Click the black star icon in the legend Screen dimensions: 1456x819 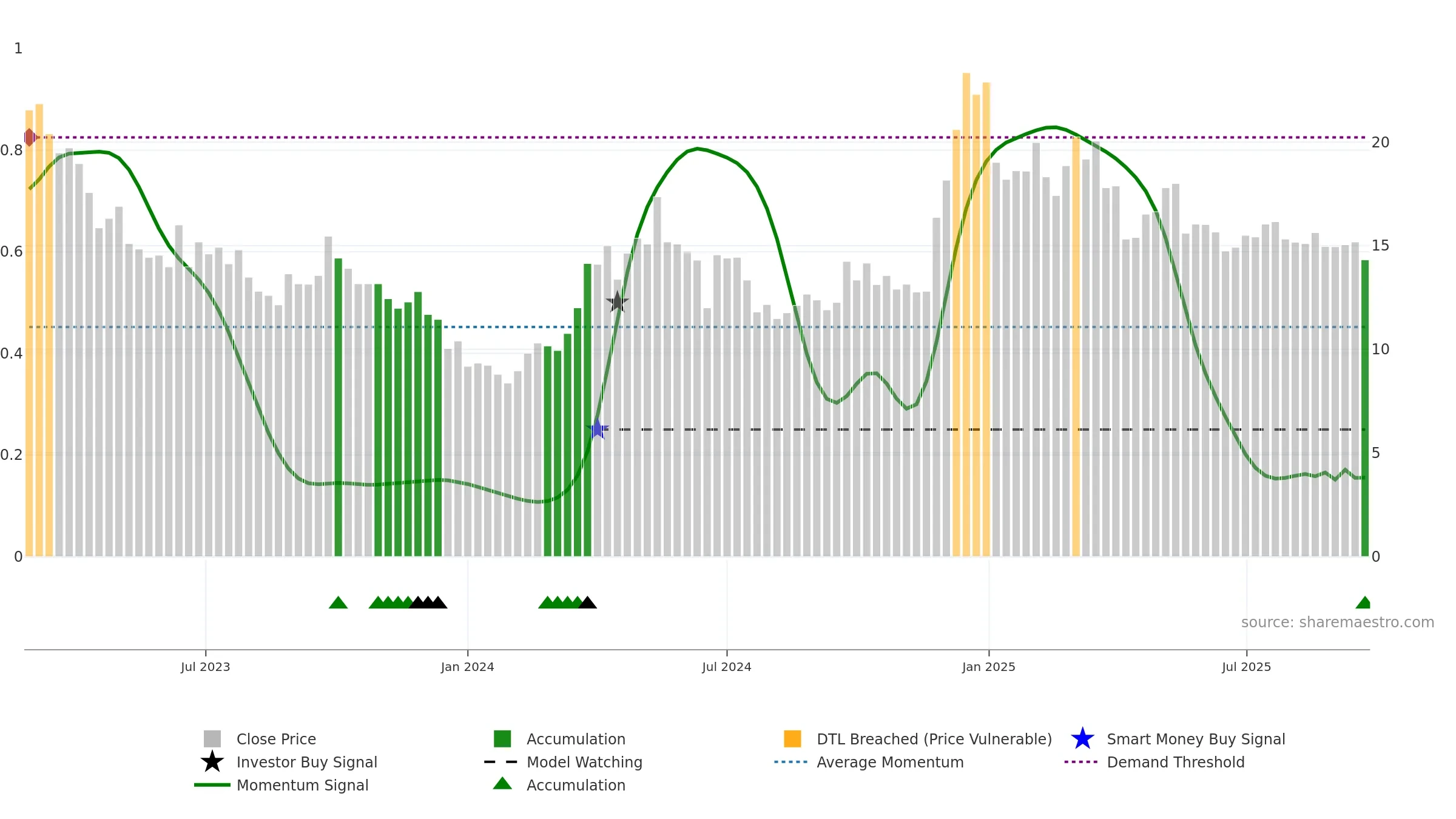click(x=212, y=762)
